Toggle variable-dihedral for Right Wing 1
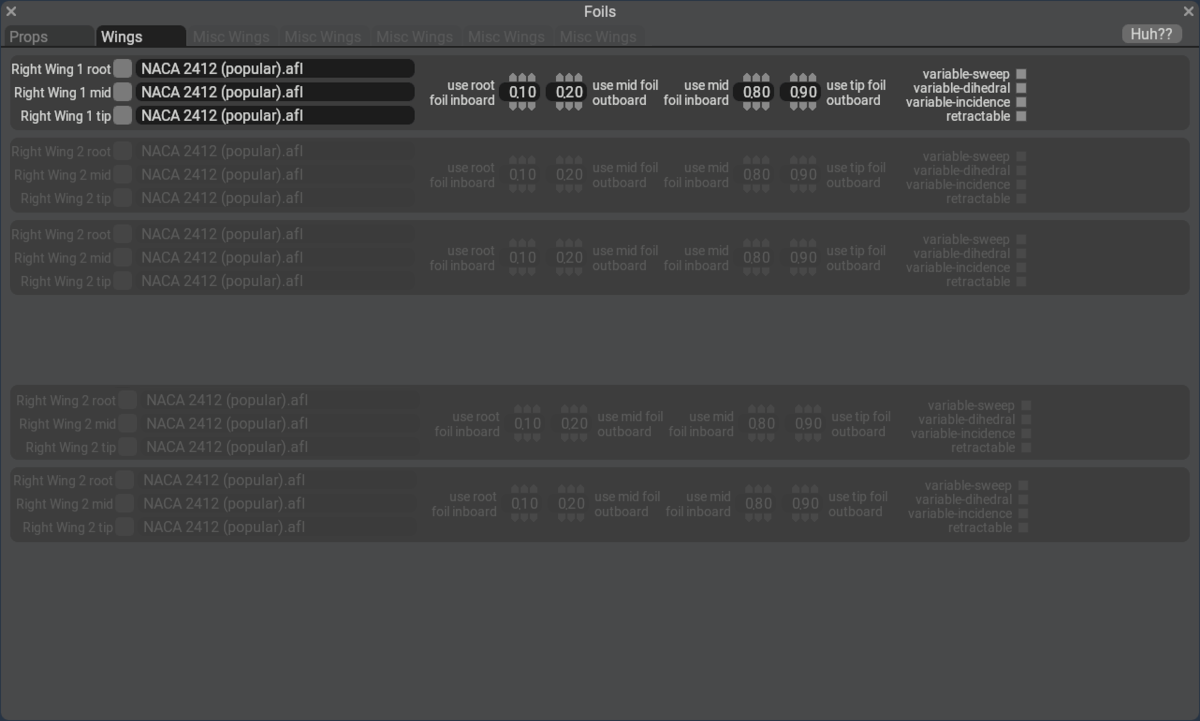The height and width of the screenshot is (721, 1200). 1021,88
